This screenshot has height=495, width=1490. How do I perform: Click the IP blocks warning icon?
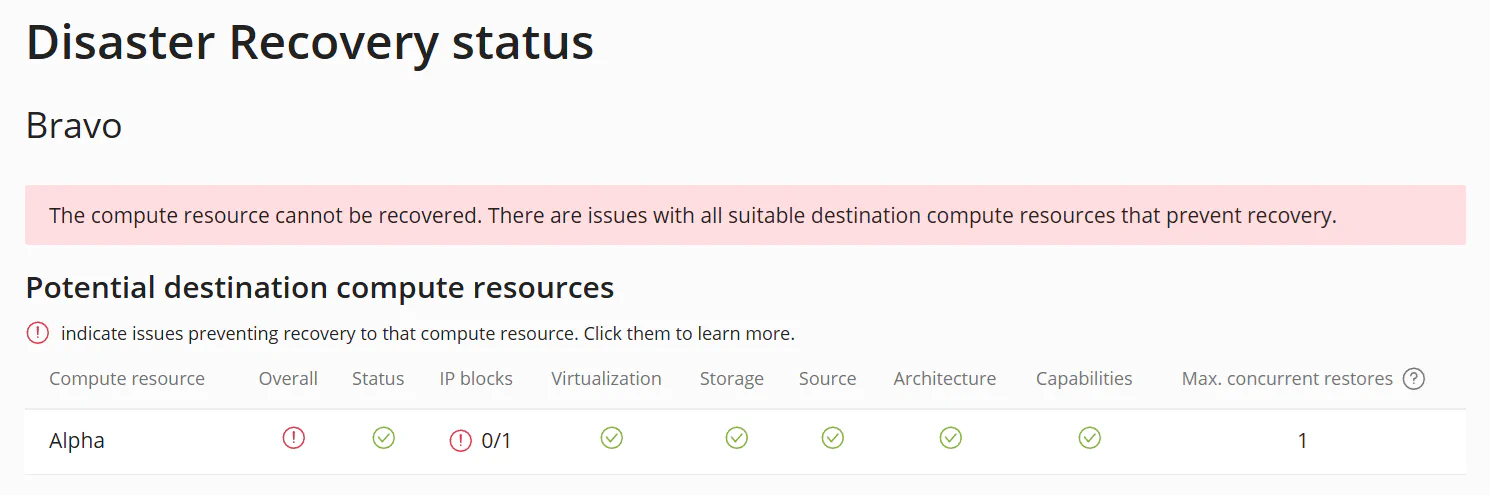tap(460, 440)
